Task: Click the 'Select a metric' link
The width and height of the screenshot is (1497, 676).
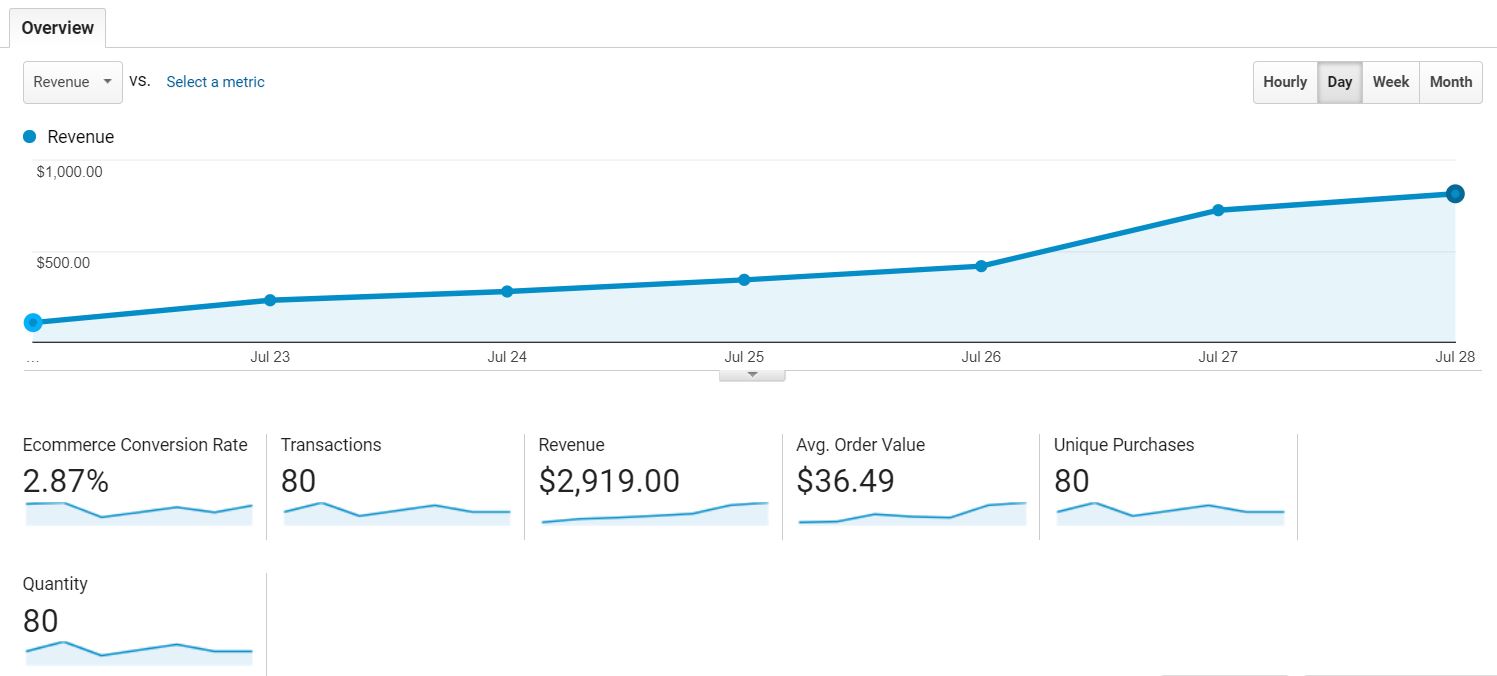Action: pos(215,82)
